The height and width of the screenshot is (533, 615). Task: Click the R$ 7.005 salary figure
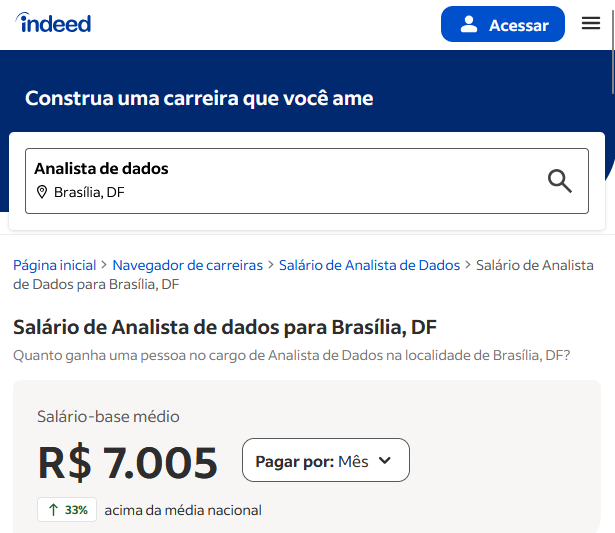coord(127,462)
